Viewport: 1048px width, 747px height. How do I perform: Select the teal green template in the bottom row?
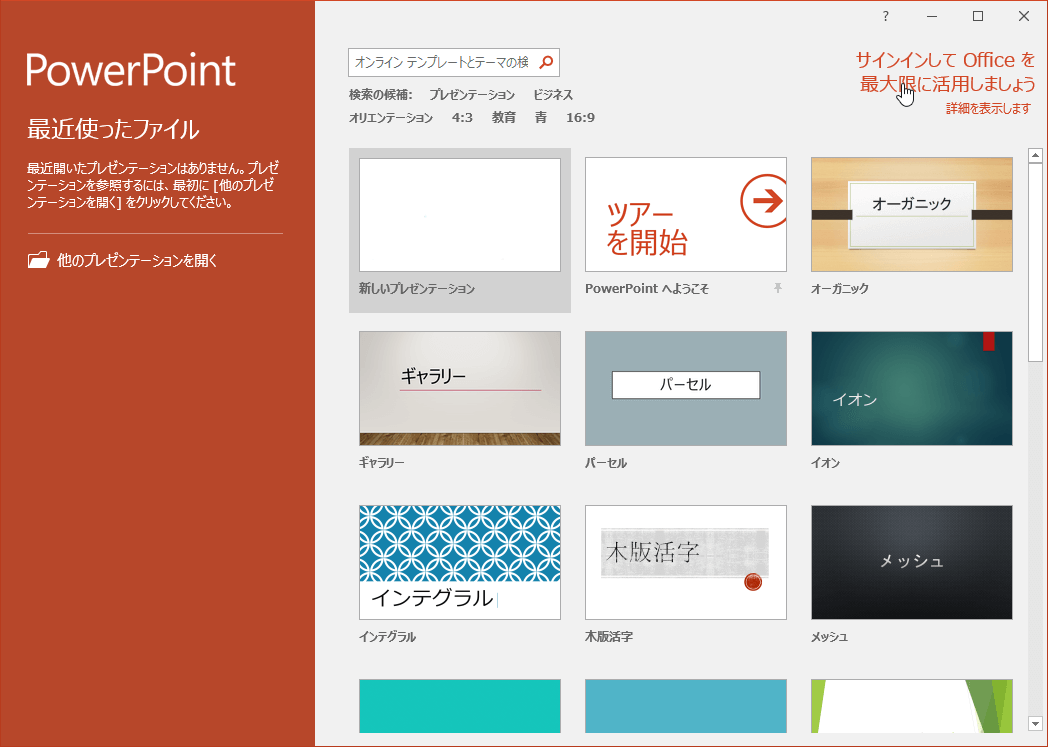point(460,706)
